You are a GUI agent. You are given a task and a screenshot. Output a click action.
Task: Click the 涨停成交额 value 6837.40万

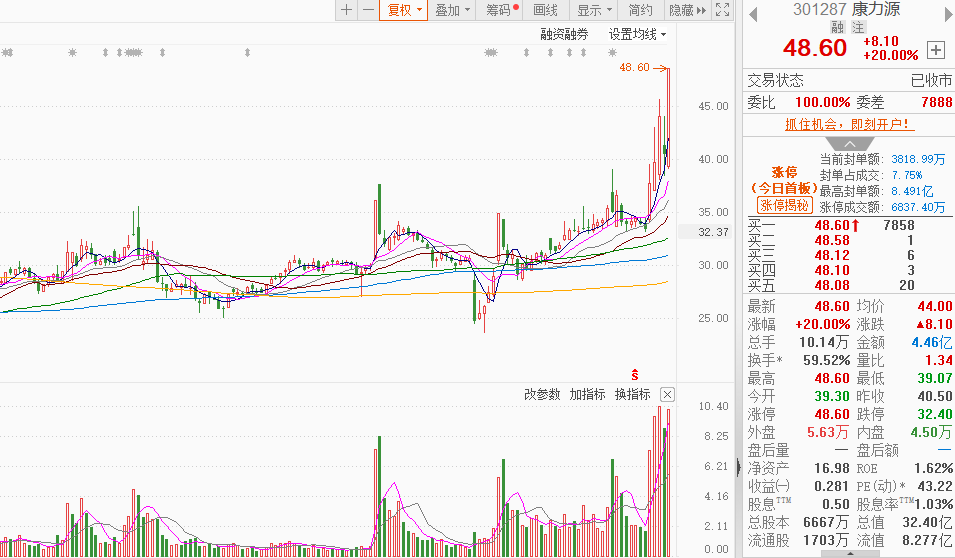click(x=918, y=207)
